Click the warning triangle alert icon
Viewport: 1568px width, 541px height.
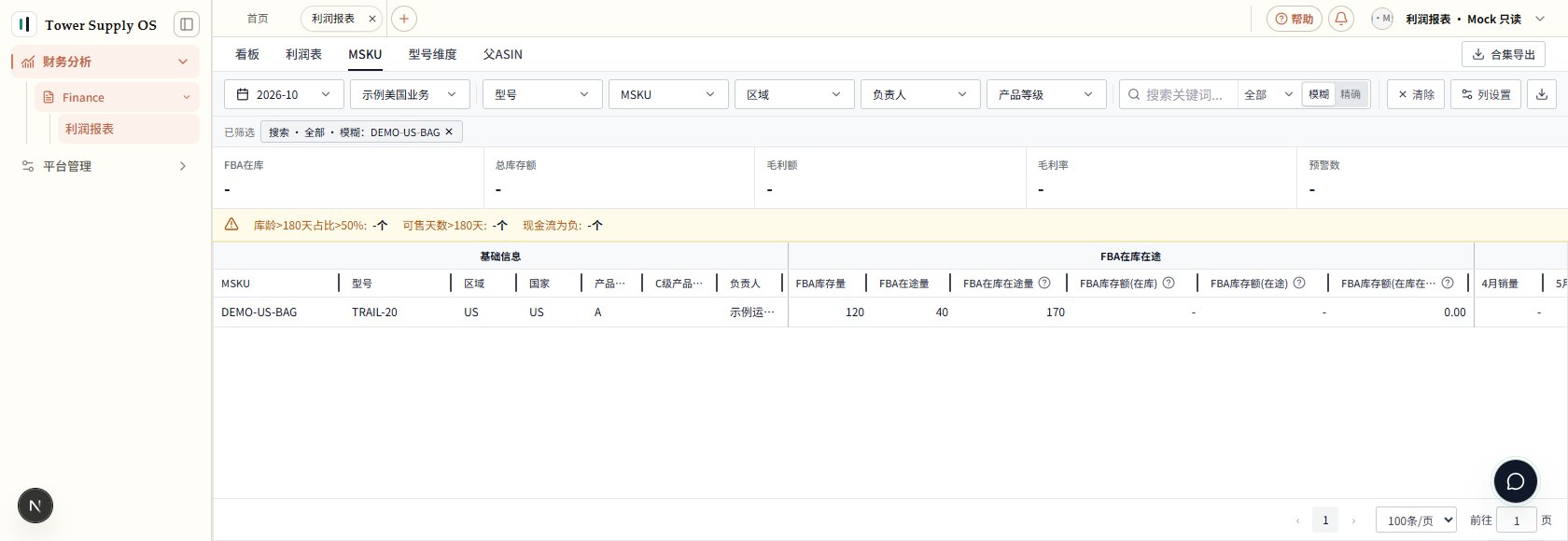tap(231, 225)
